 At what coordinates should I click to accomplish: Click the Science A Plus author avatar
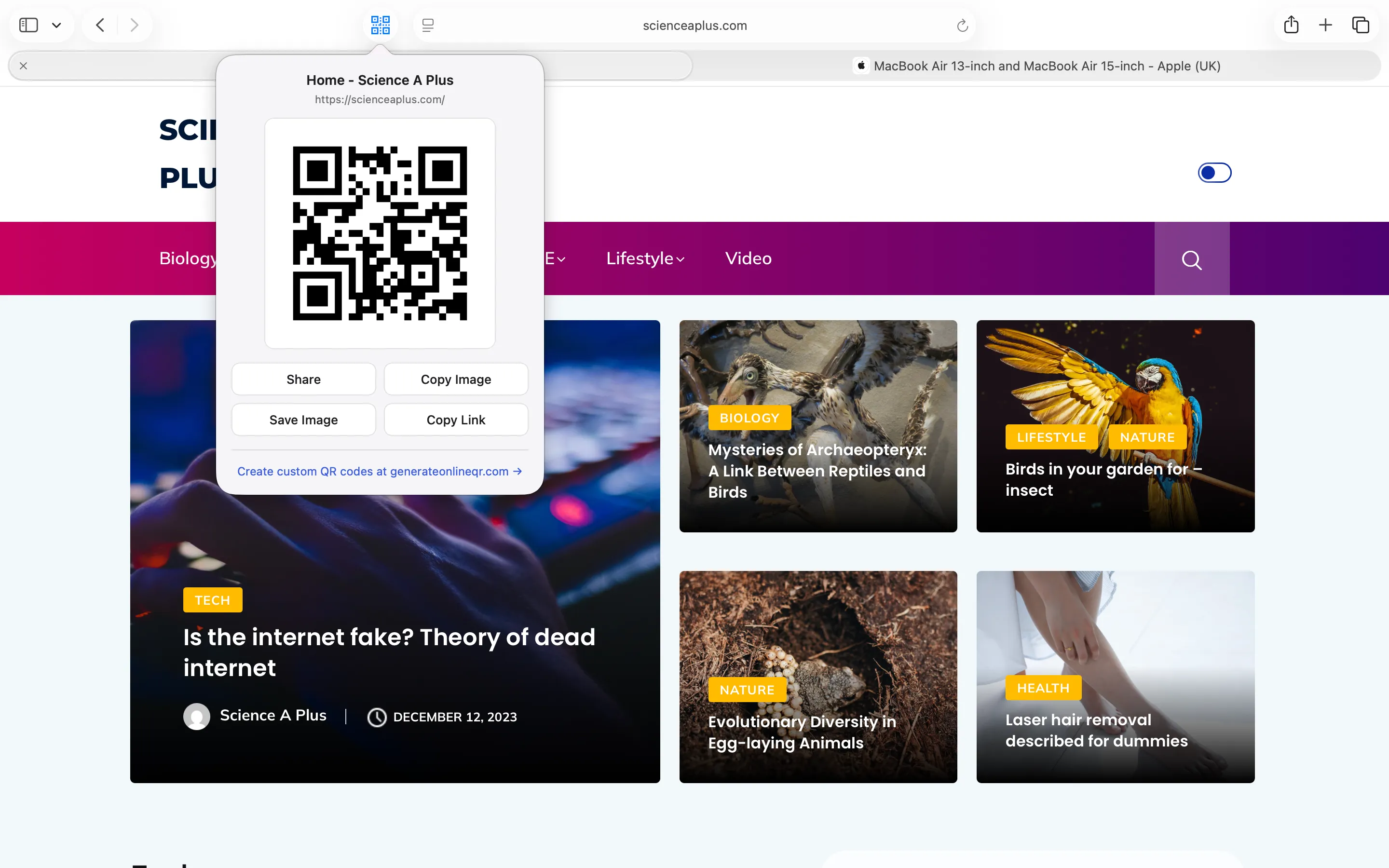196,717
